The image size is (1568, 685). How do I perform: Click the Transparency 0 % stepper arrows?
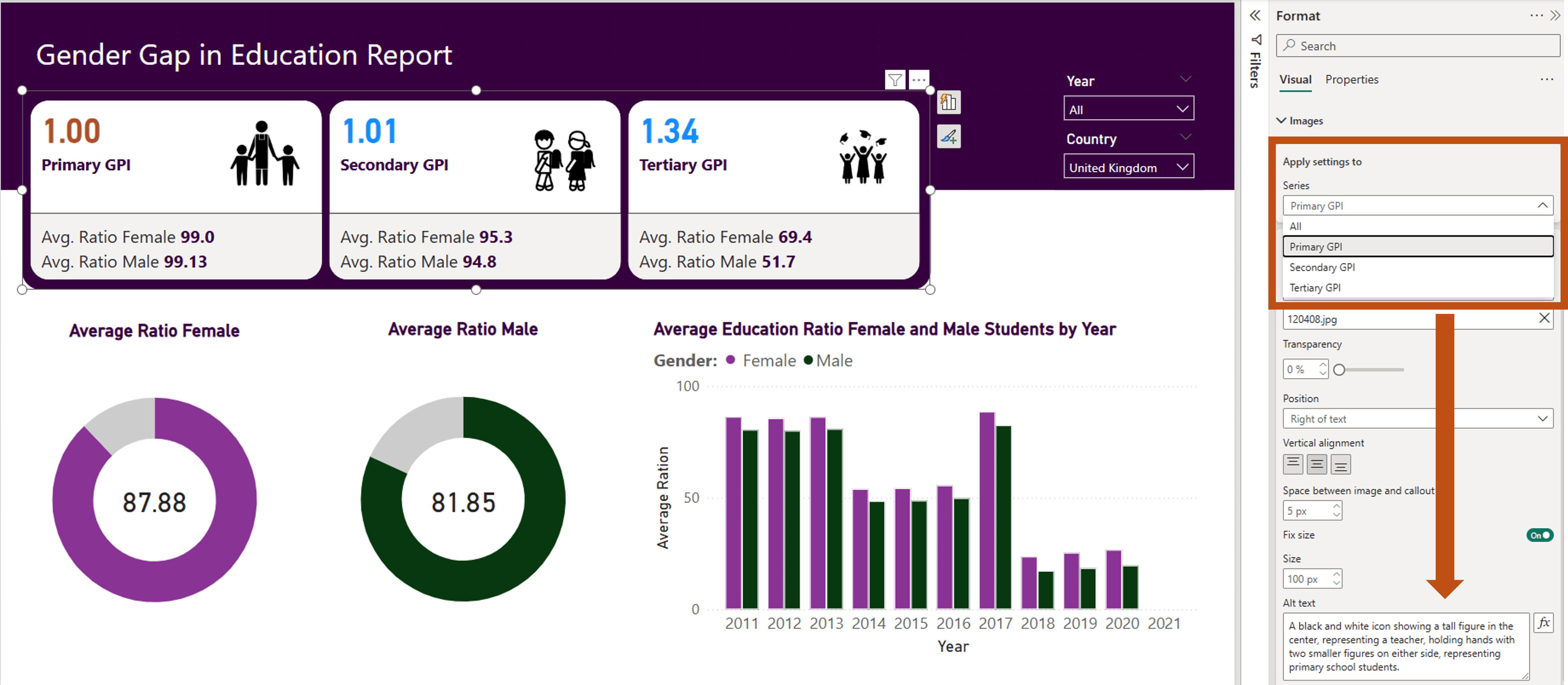tap(1322, 369)
